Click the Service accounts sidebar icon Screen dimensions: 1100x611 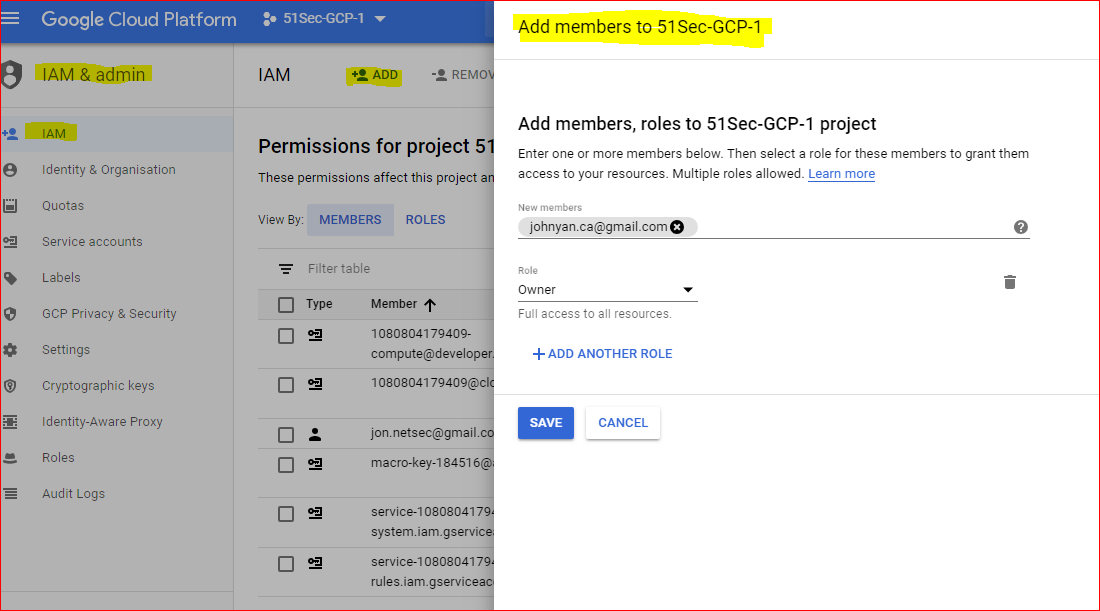[10, 242]
